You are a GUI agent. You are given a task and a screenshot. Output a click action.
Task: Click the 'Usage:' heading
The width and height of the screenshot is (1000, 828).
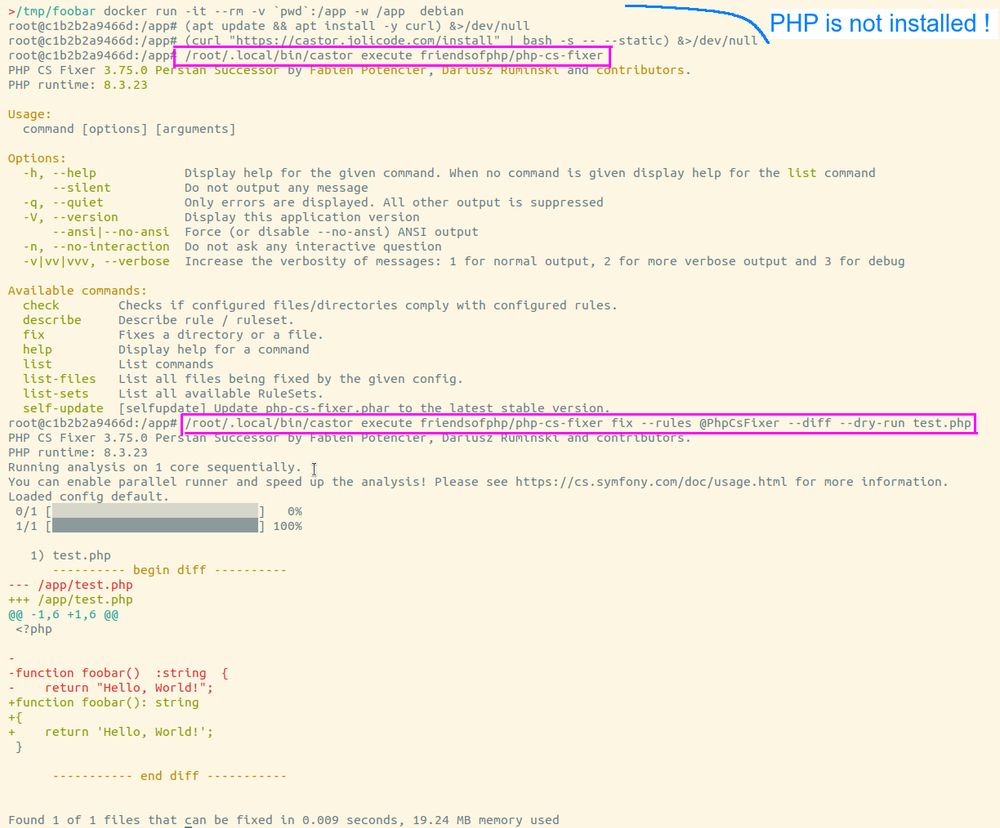tap(30, 114)
